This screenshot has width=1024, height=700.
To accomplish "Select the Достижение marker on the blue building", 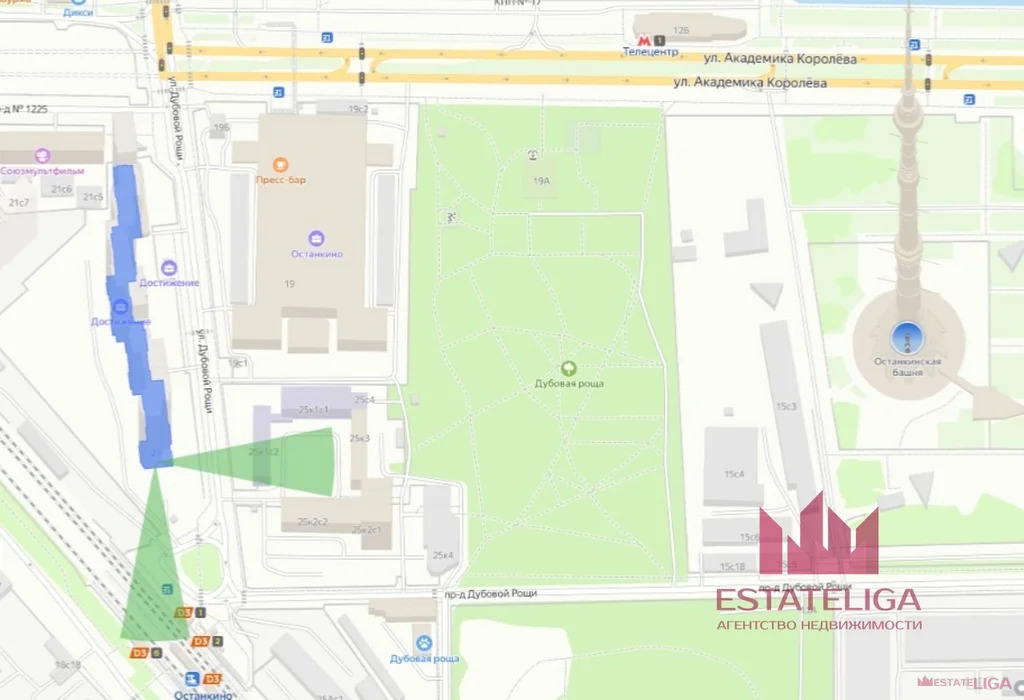I will coord(120,306).
